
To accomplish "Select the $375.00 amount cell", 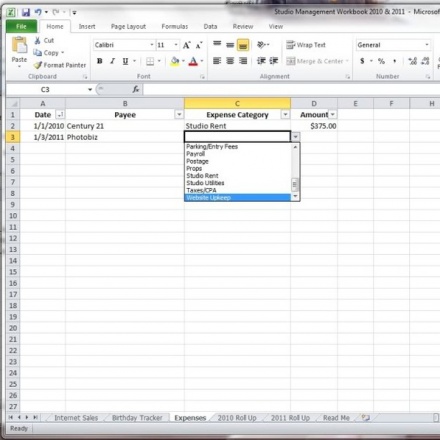I will point(314,126).
